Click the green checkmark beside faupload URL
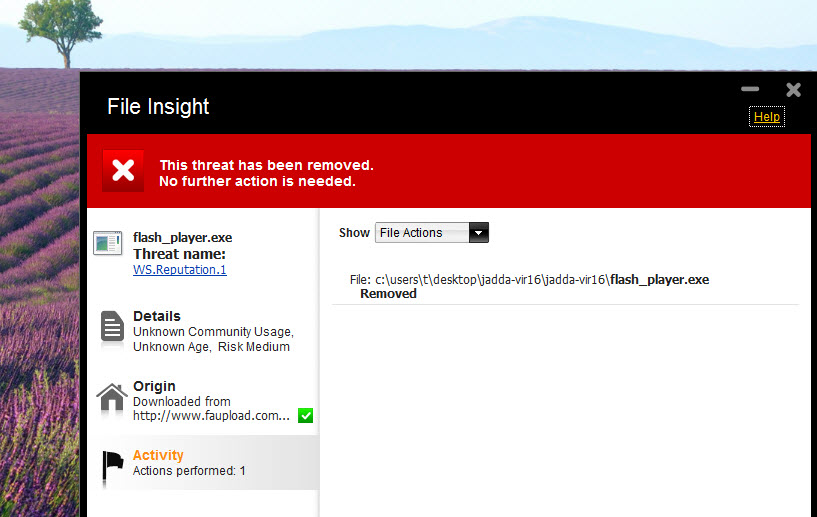This screenshot has height=517, width=817. point(305,415)
